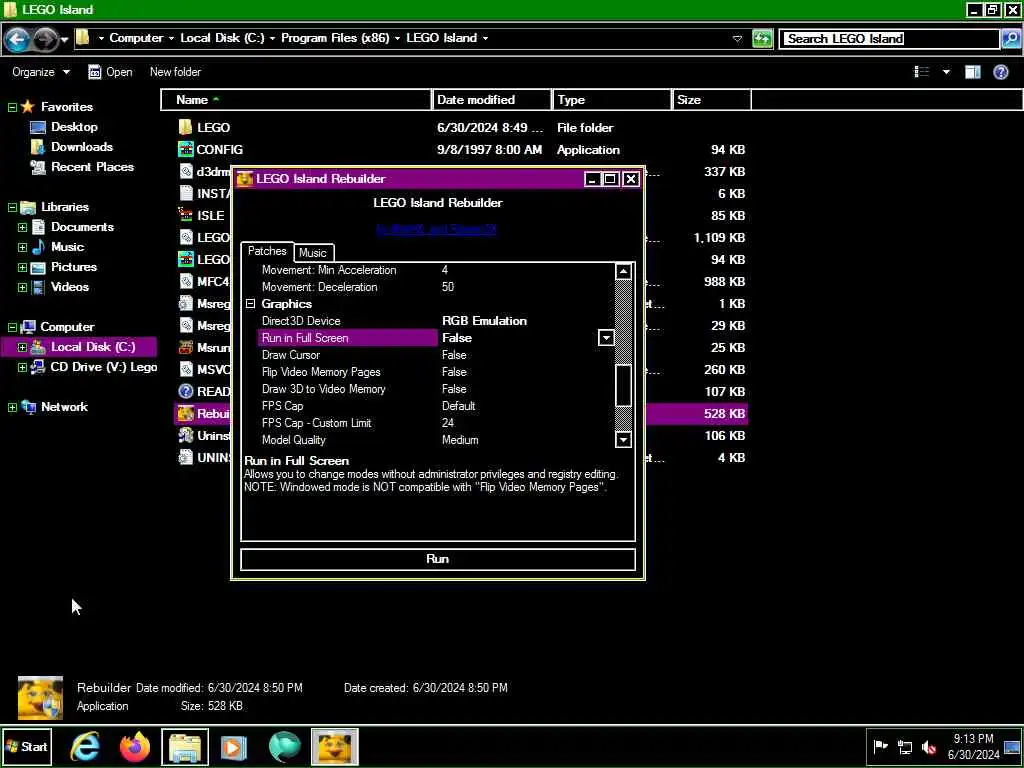Screen dimensions: 1024x768
Task: Open Internet Explorer from taskbar
Action: 86,746
